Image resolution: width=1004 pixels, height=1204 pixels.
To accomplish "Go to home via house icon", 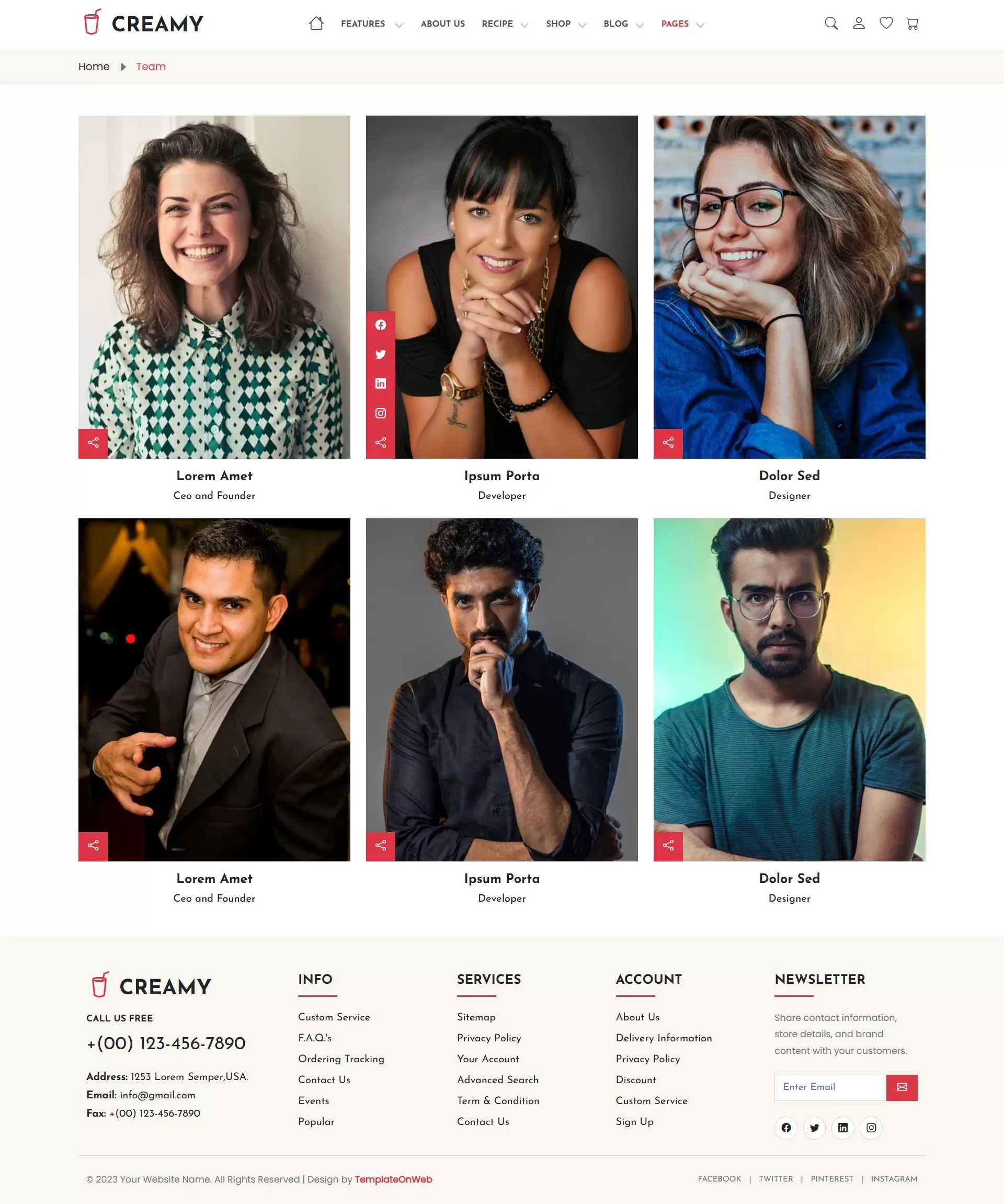I will tap(316, 24).
